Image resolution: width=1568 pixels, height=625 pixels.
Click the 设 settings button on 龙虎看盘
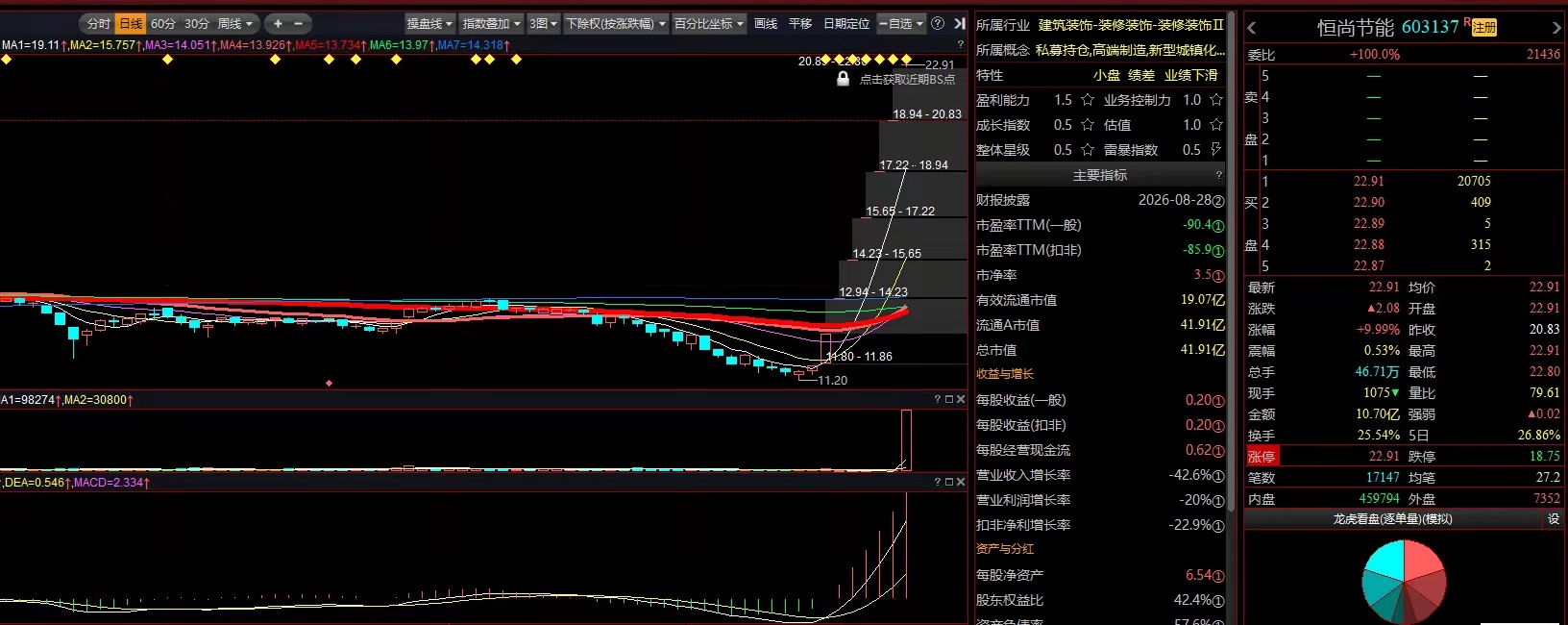pos(1554,518)
